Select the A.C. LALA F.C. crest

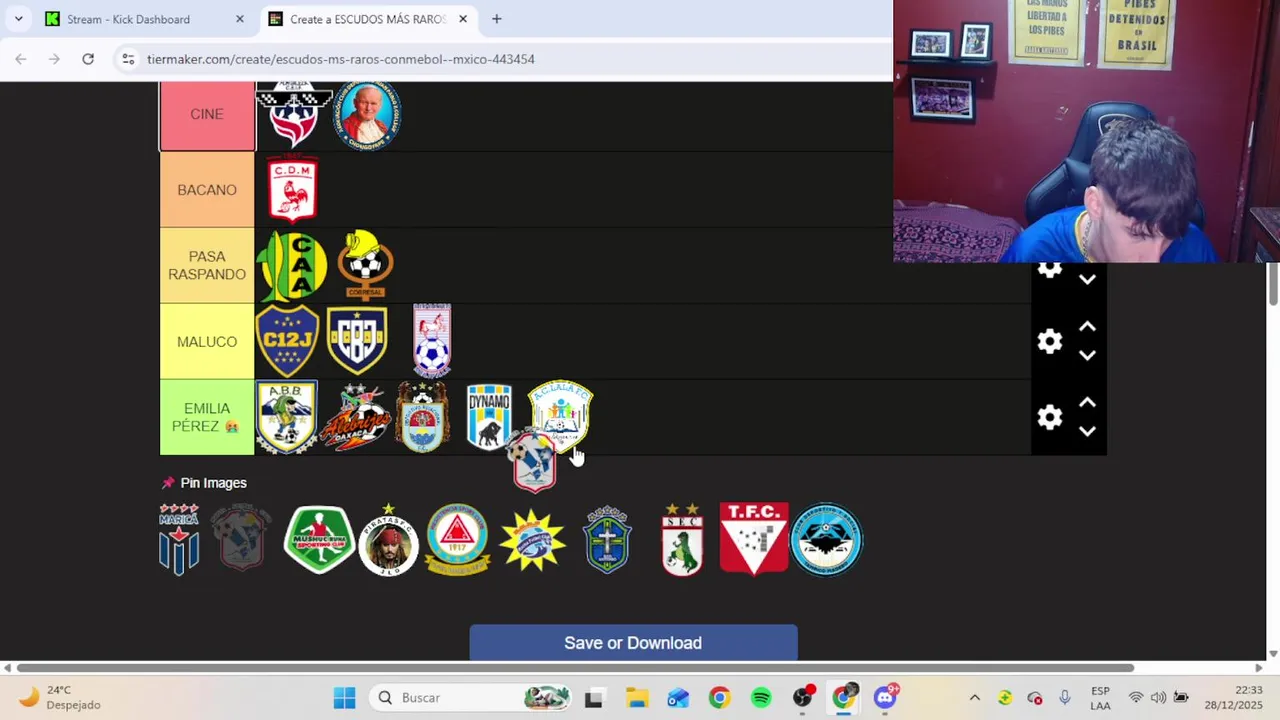pyautogui.click(x=560, y=412)
